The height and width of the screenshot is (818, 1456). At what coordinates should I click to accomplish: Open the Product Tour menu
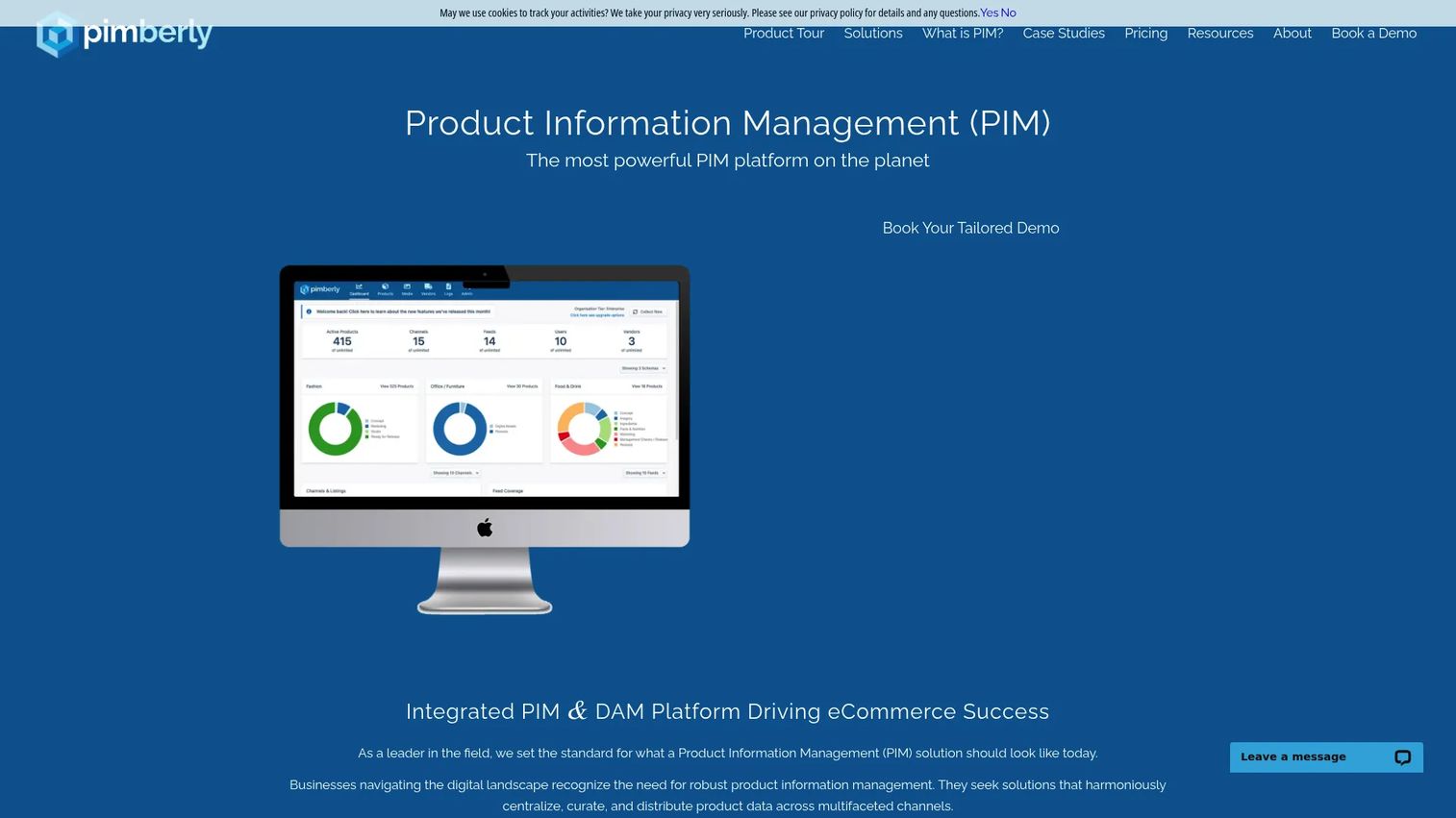click(784, 34)
